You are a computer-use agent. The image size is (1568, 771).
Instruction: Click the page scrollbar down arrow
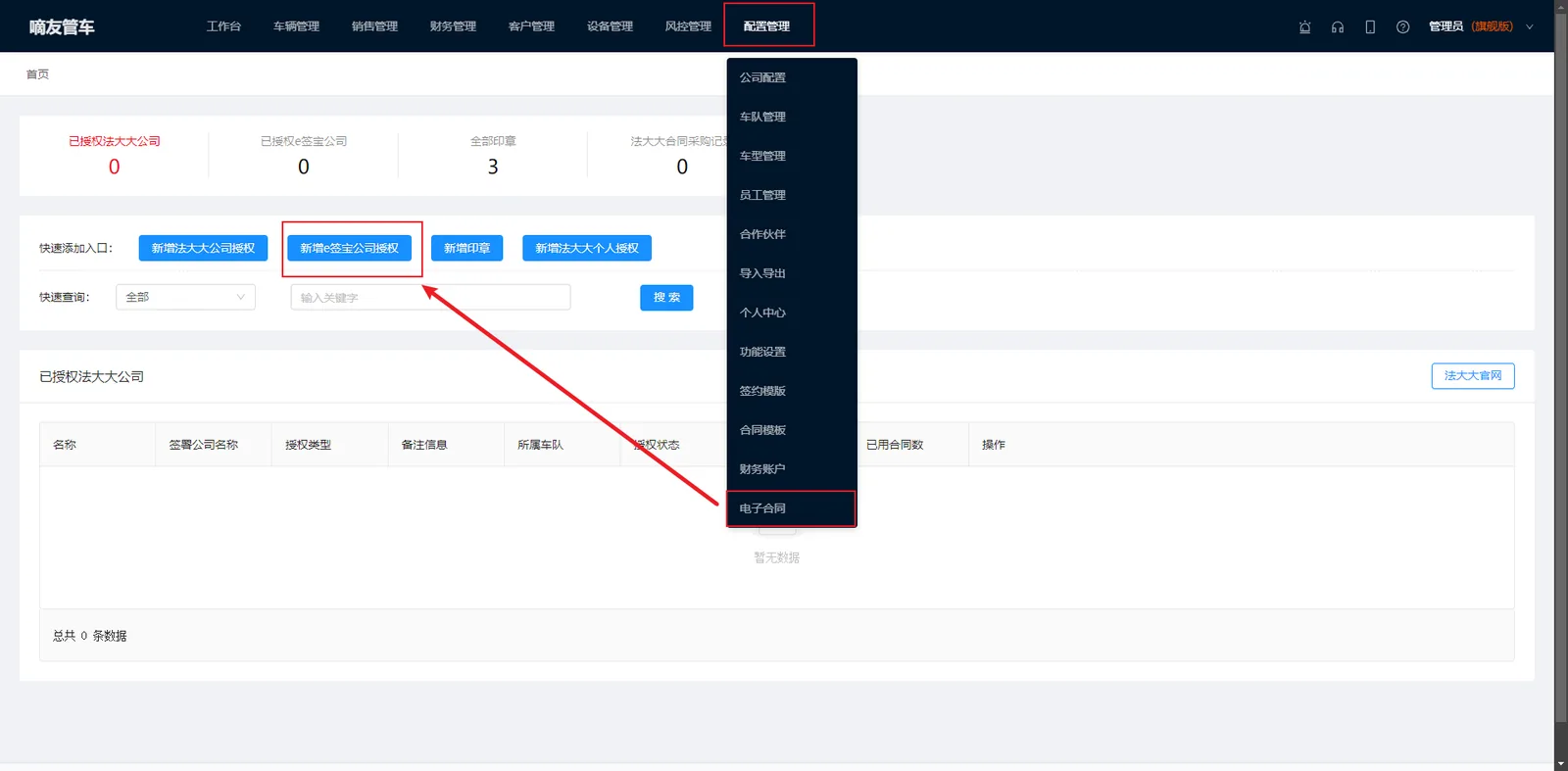click(x=1560, y=764)
